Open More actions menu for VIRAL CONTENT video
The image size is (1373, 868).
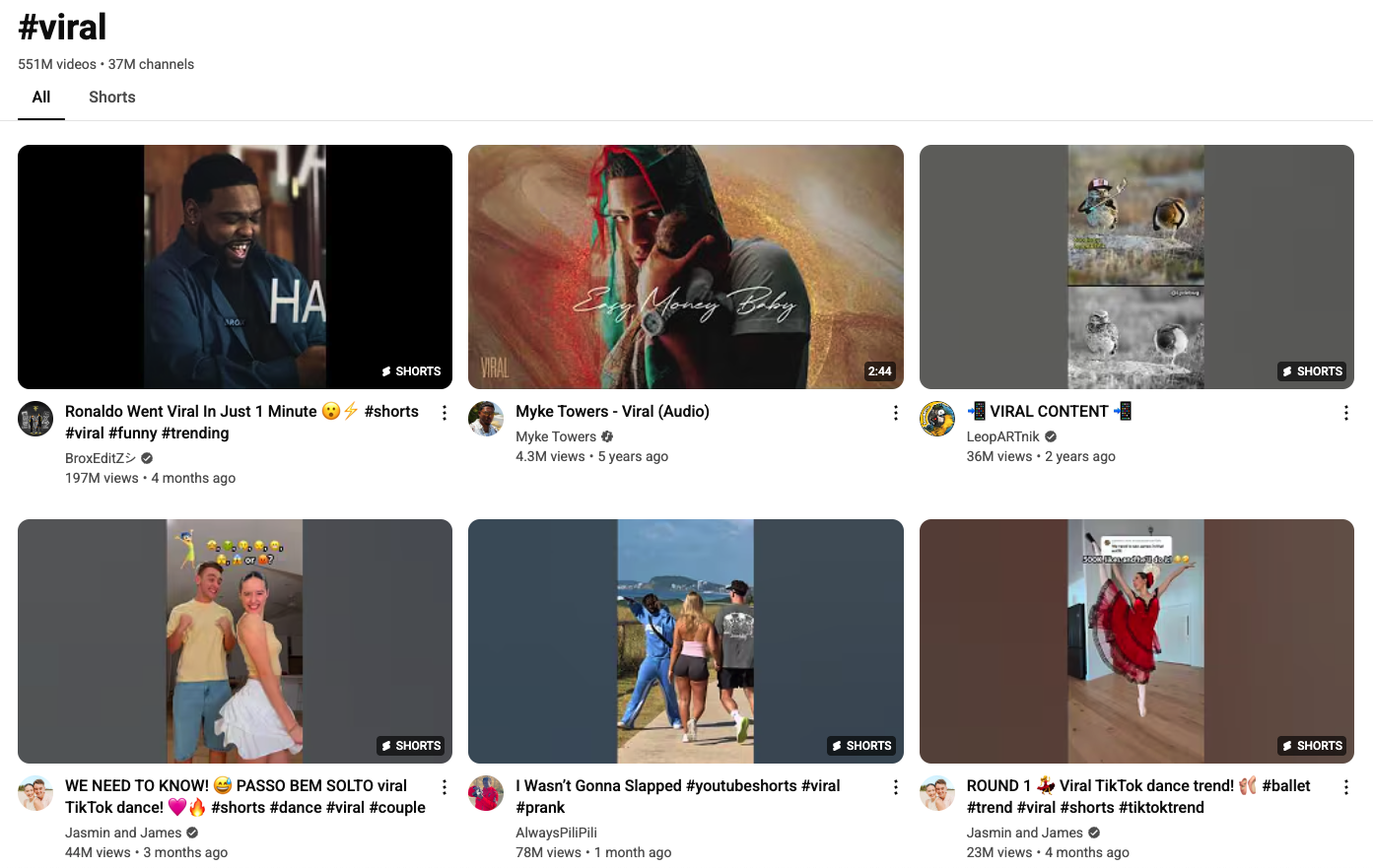(1346, 413)
